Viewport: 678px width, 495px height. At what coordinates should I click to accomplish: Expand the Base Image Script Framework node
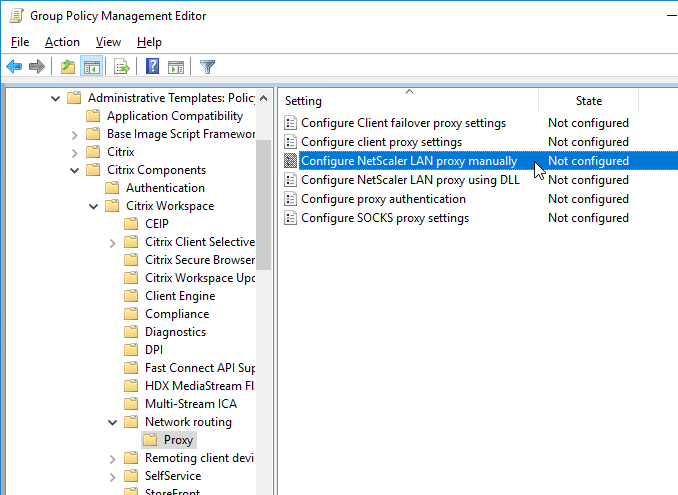tap(74, 135)
